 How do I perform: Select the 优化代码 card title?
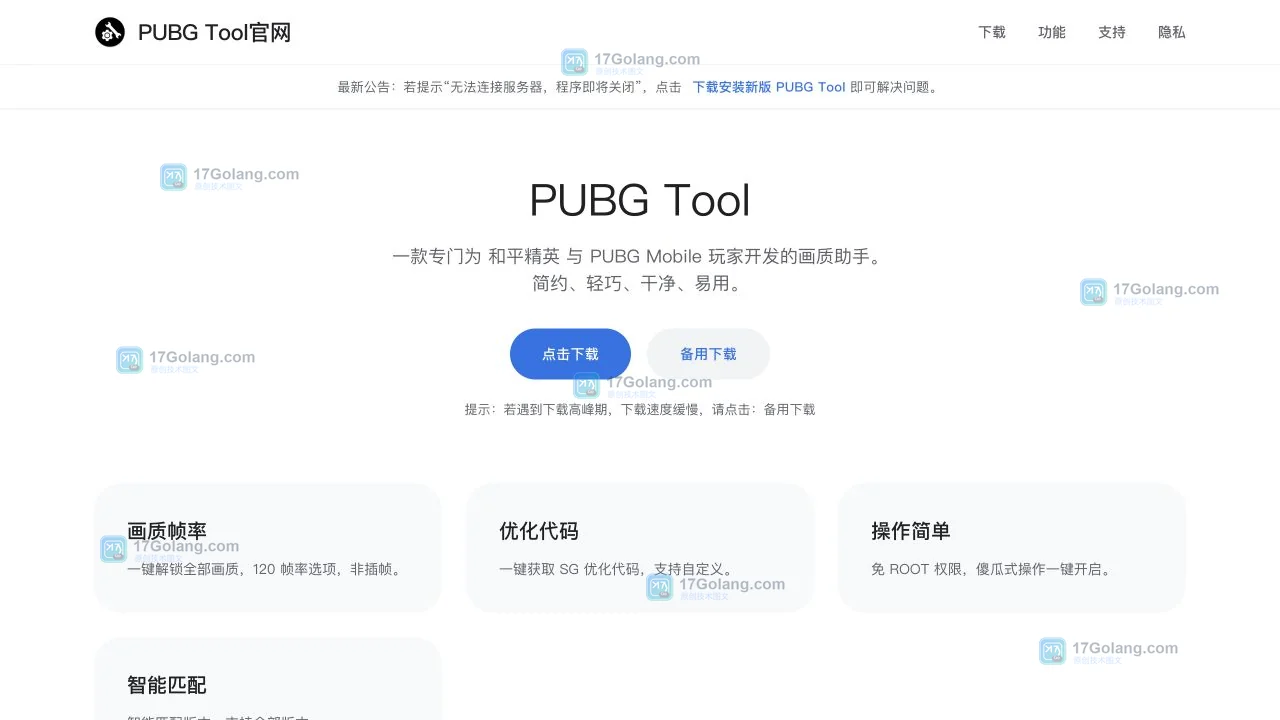tap(539, 531)
